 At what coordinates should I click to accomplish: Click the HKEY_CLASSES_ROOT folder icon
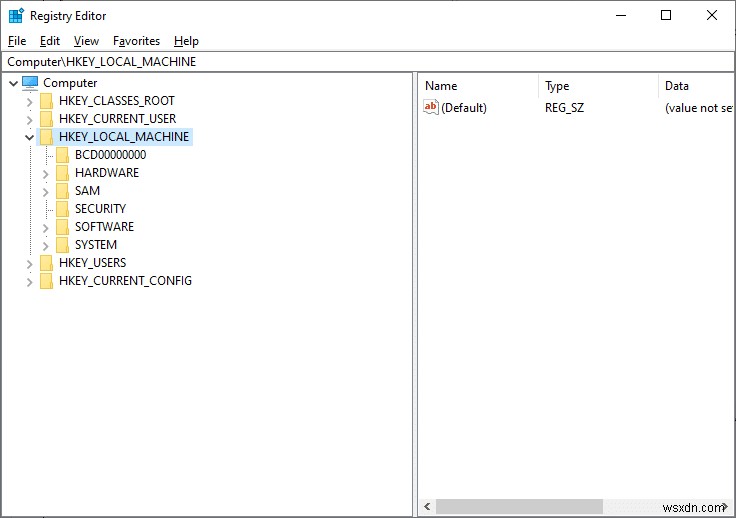[46, 101]
